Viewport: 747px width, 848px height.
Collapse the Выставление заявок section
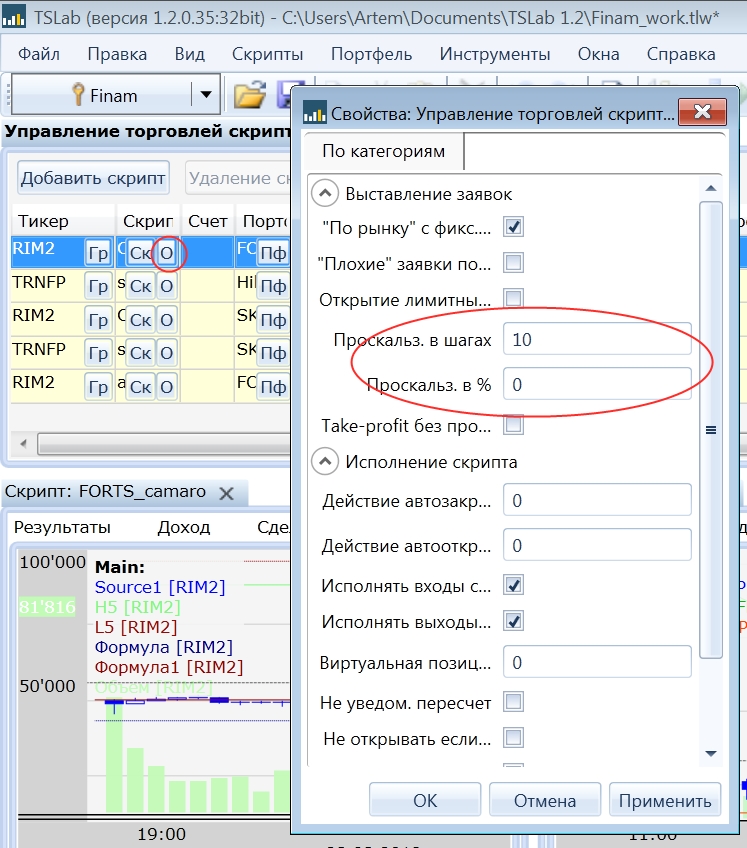tap(325, 193)
